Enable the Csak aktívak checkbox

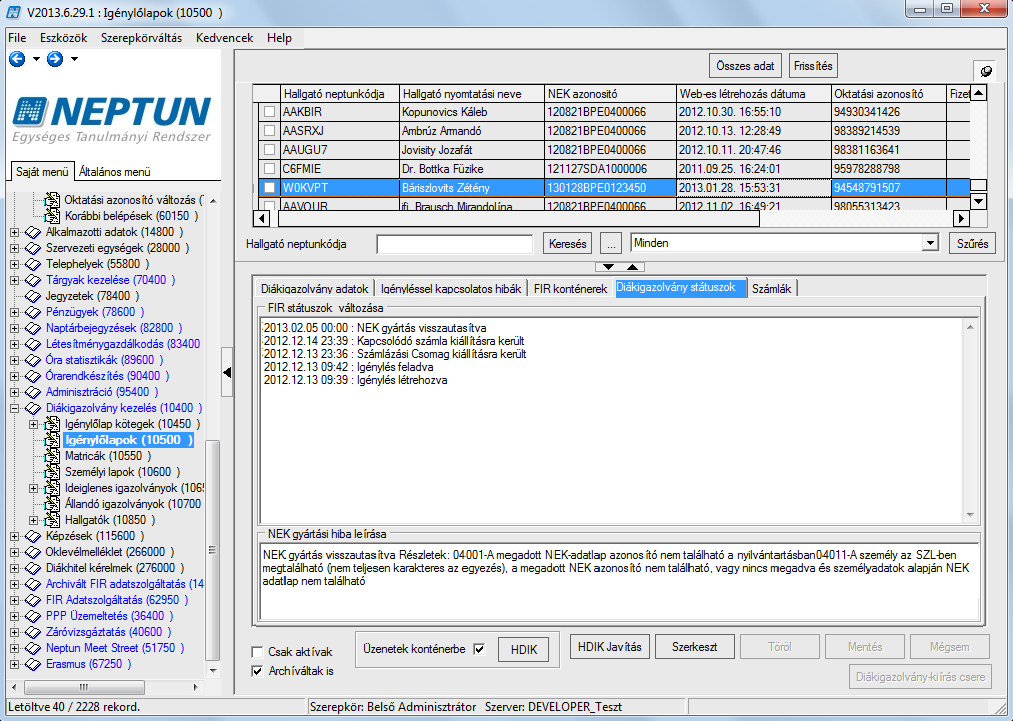tap(257, 652)
